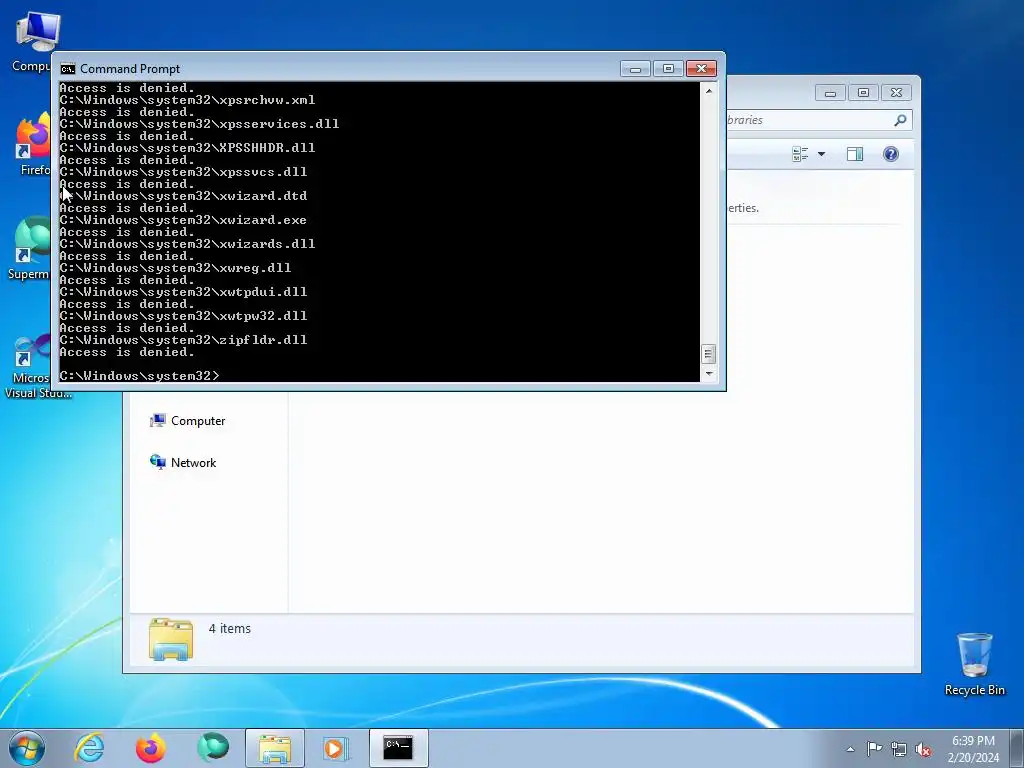Minimize the Explorer Libraries window
The image size is (1024, 768).
point(830,93)
